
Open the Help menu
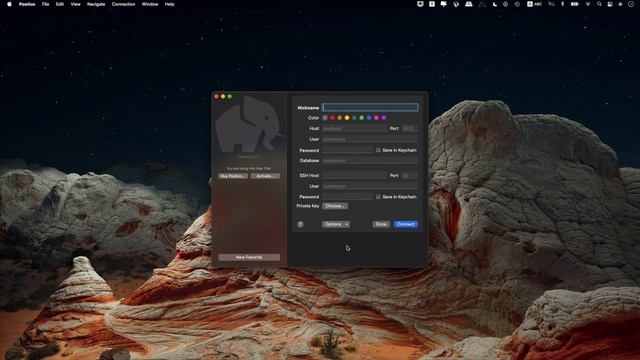pyautogui.click(x=169, y=4)
